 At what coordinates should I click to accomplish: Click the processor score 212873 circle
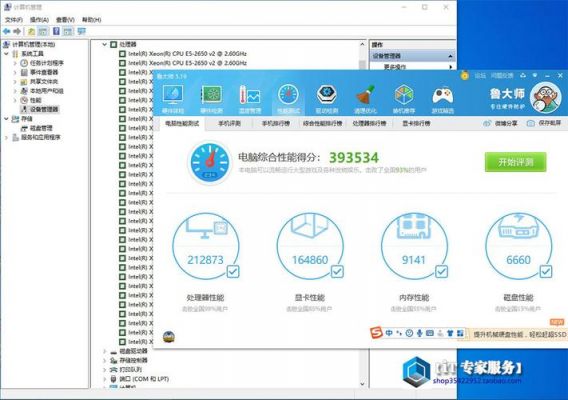pyautogui.click(x=205, y=246)
